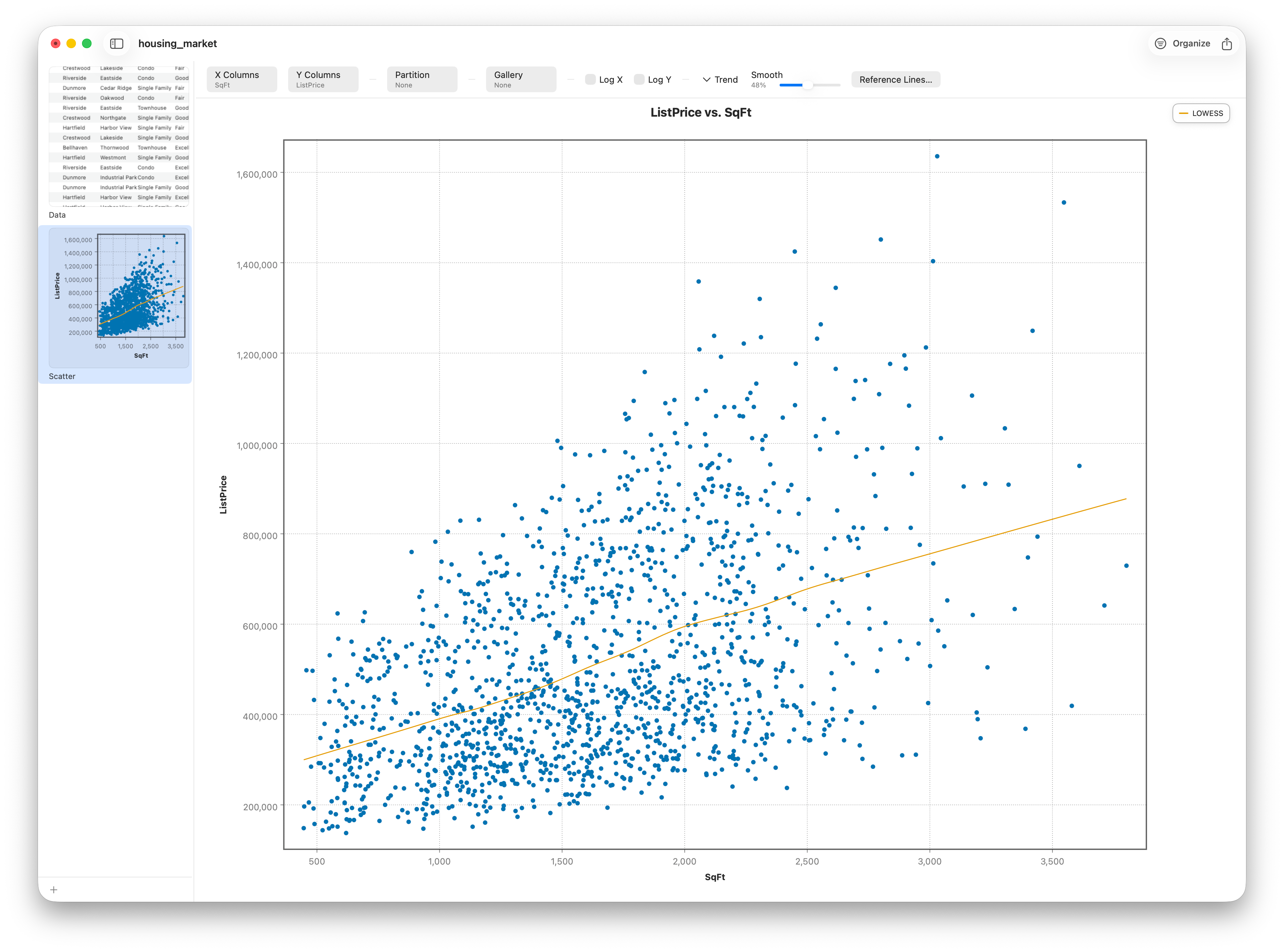
Task: Click the 3,500 x-axis tick label
Action: pyautogui.click(x=1052, y=861)
